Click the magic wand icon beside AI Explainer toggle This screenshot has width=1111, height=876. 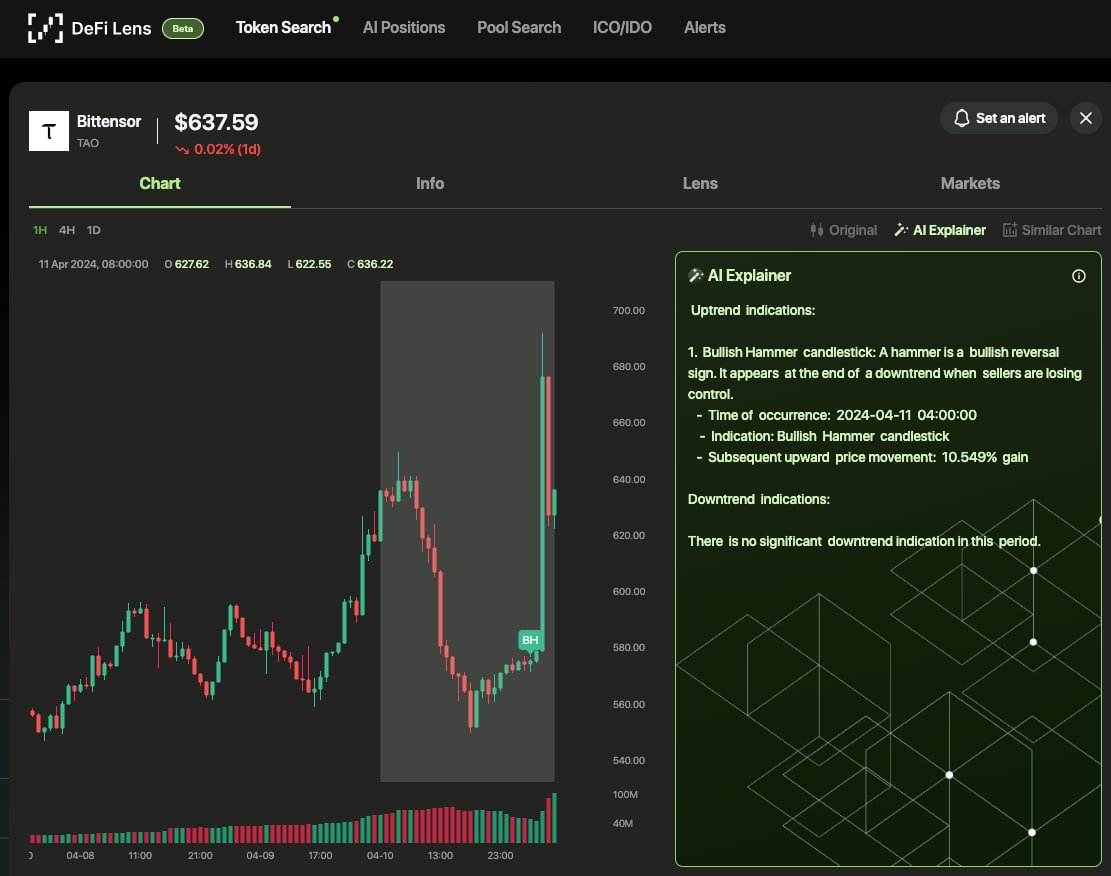901,230
